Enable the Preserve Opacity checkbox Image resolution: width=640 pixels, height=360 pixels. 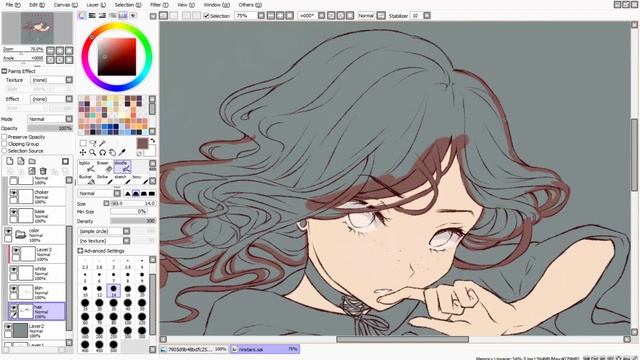[x=4, y=137]
